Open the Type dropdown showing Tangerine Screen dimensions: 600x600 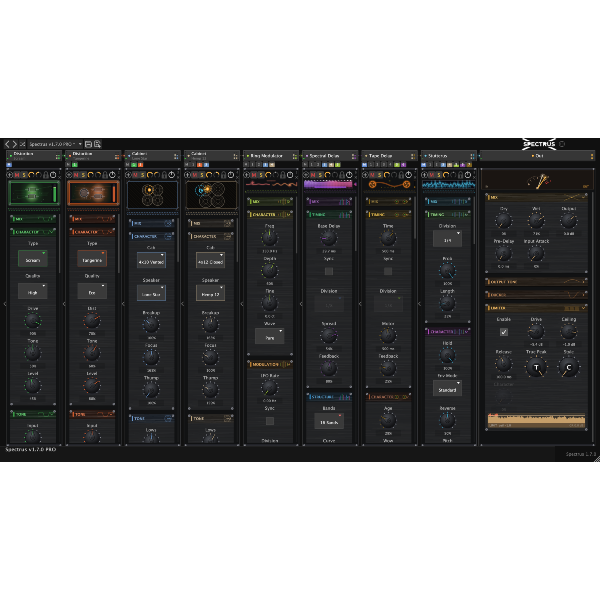pyautogui.click(x=92, y=259)
